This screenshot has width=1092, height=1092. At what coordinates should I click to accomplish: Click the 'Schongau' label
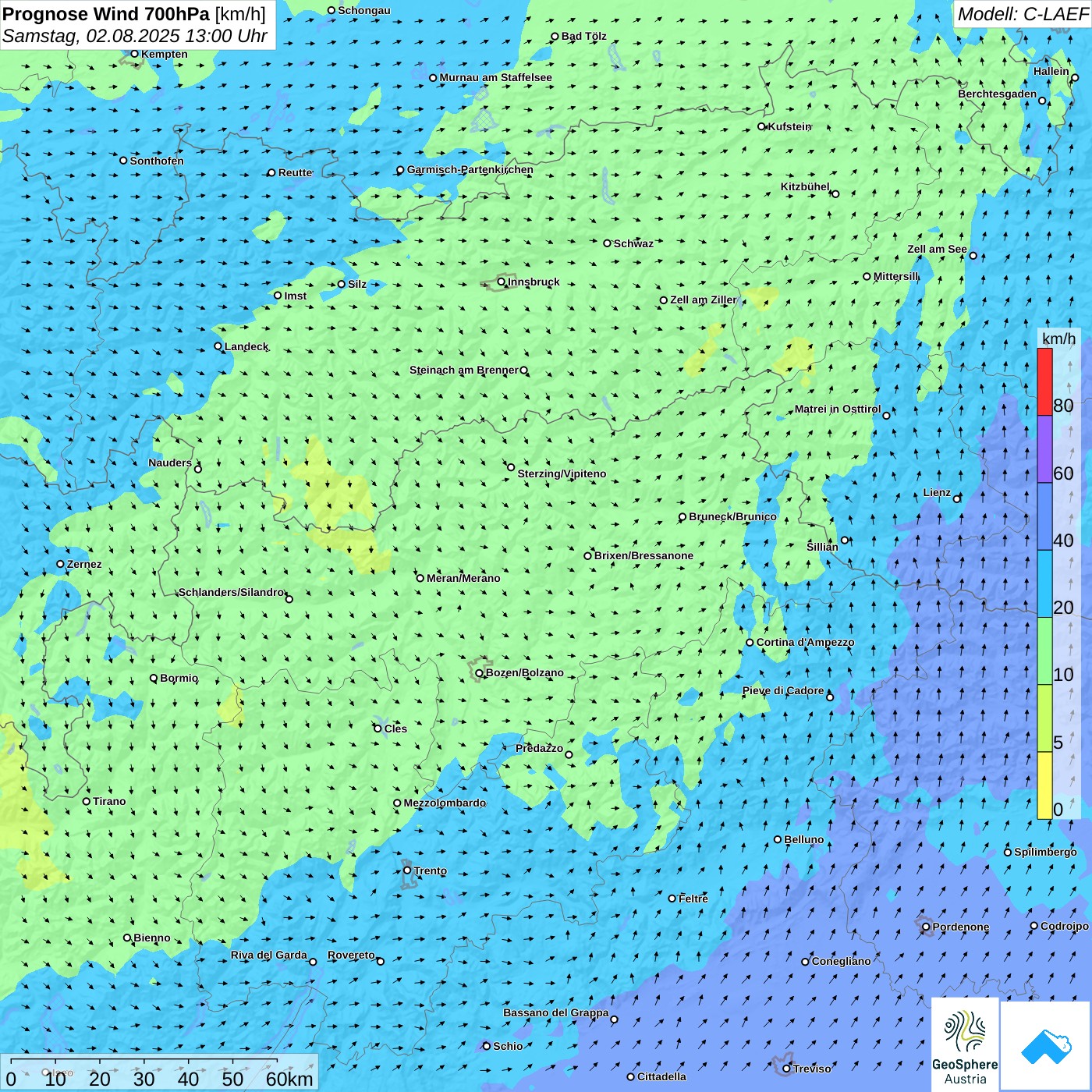(364, 10)
